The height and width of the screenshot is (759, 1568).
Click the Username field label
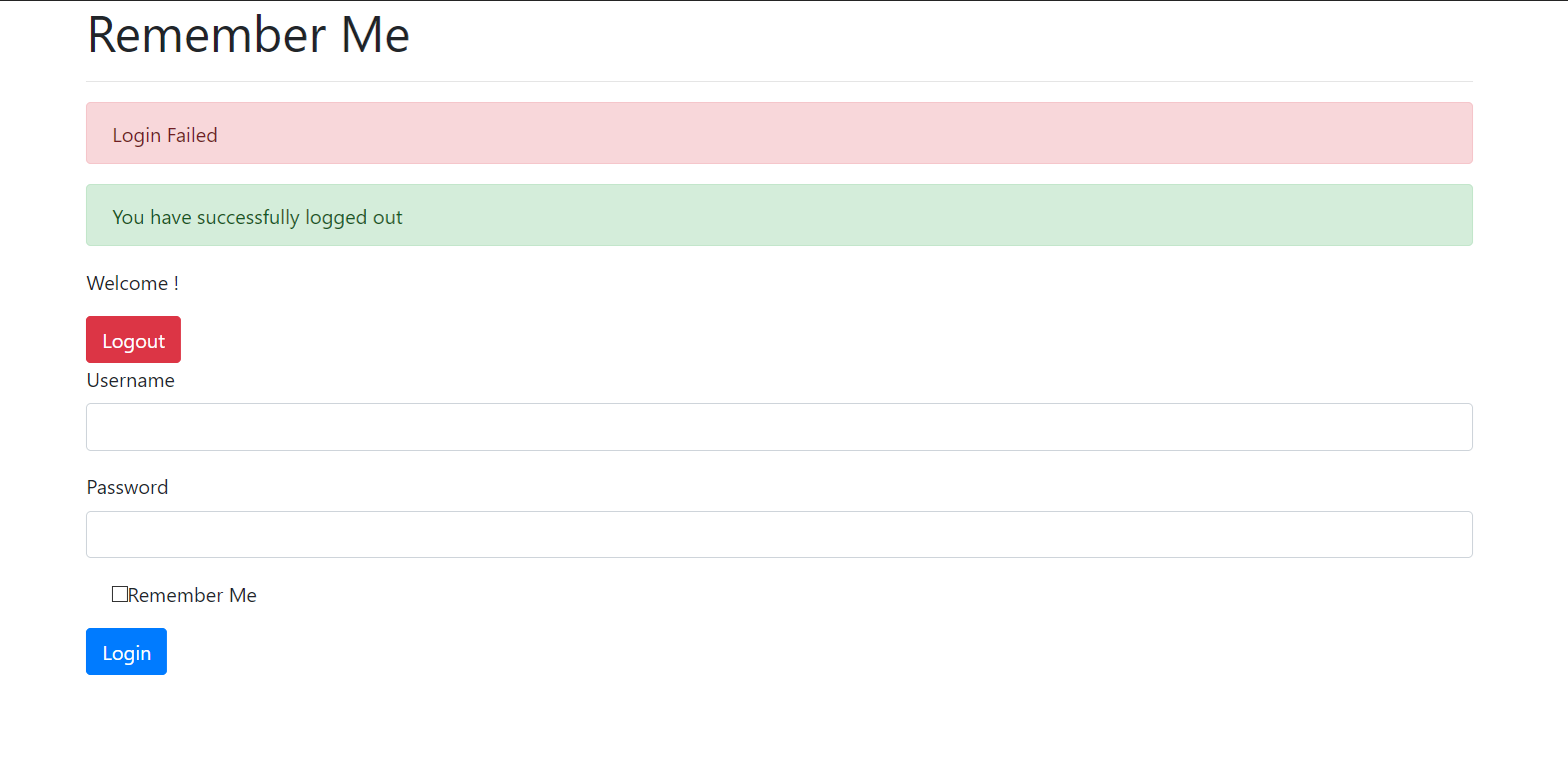130,380
